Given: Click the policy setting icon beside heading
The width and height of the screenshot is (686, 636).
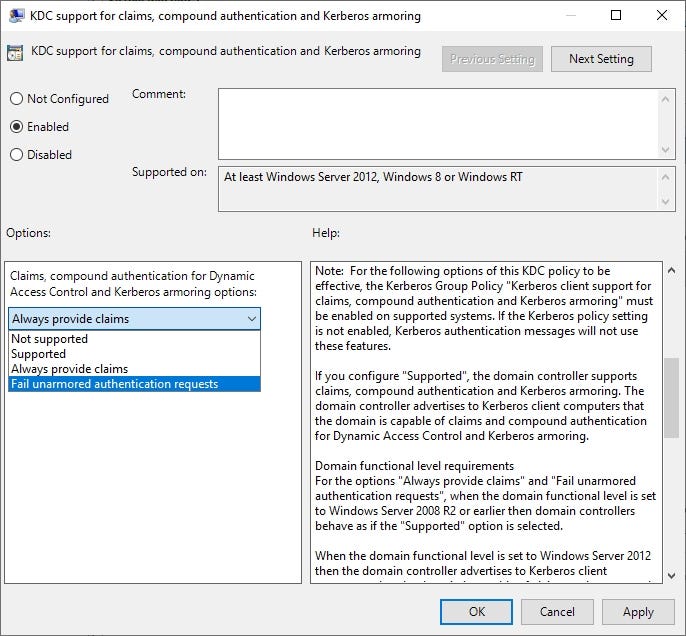Looking at the screenshot, I should (x=17, y=53).
